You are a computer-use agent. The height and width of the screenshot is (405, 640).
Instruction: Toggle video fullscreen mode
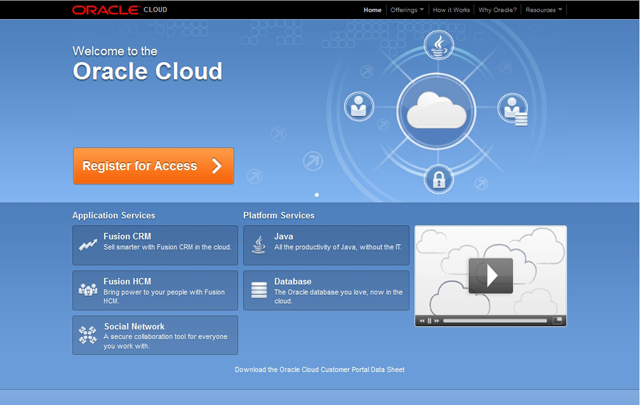pyautogui.click(x=558, y=320)
